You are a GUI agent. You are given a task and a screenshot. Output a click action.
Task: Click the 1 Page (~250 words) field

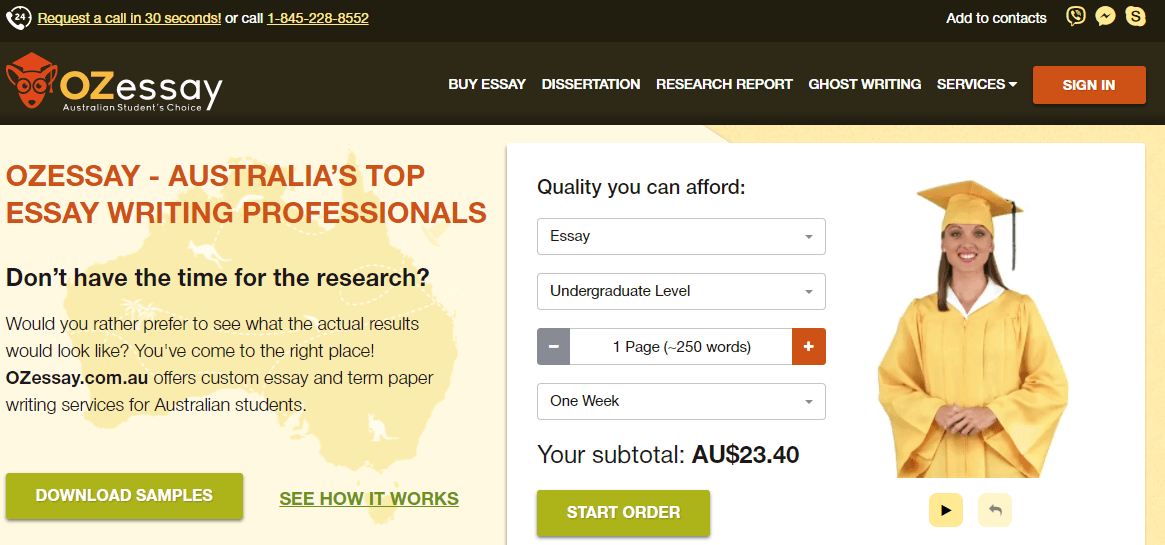pyautogui.click(x=681, y=347)
